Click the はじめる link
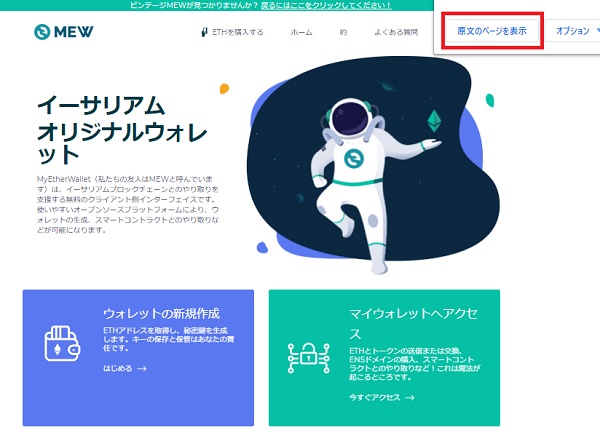 (118, 369)
